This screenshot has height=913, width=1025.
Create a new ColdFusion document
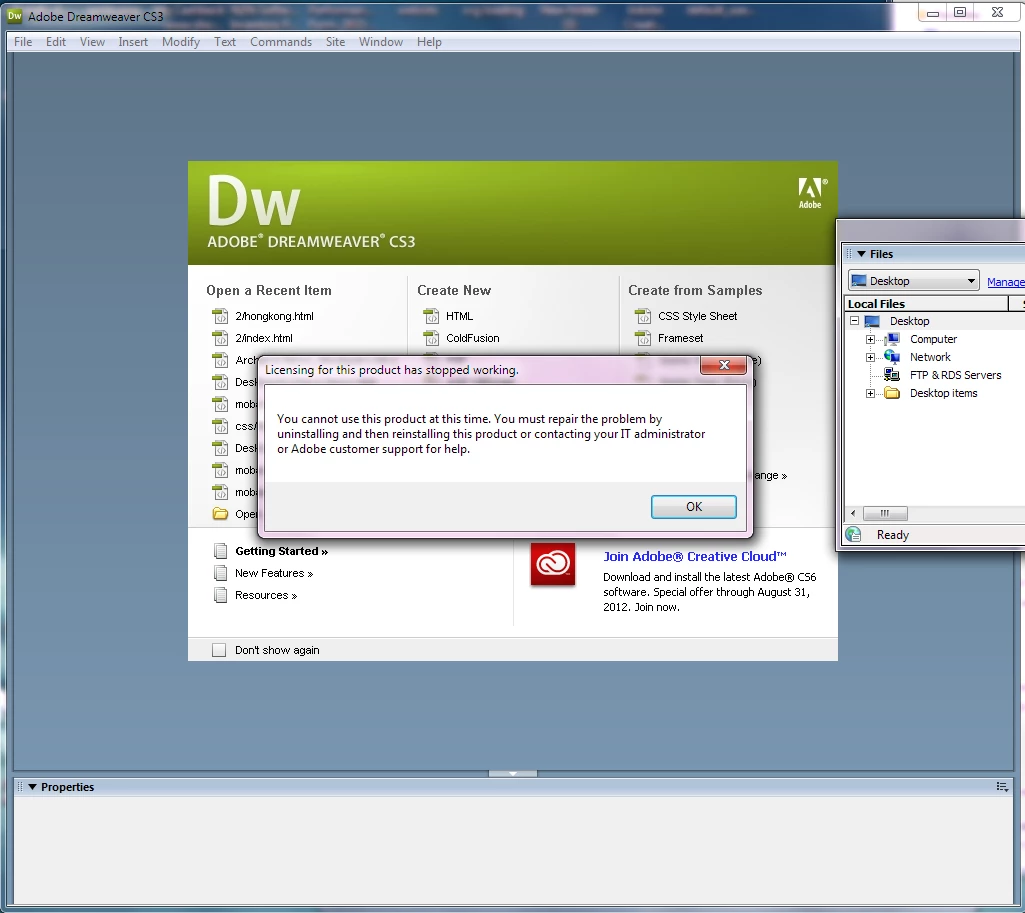(473, 339)
